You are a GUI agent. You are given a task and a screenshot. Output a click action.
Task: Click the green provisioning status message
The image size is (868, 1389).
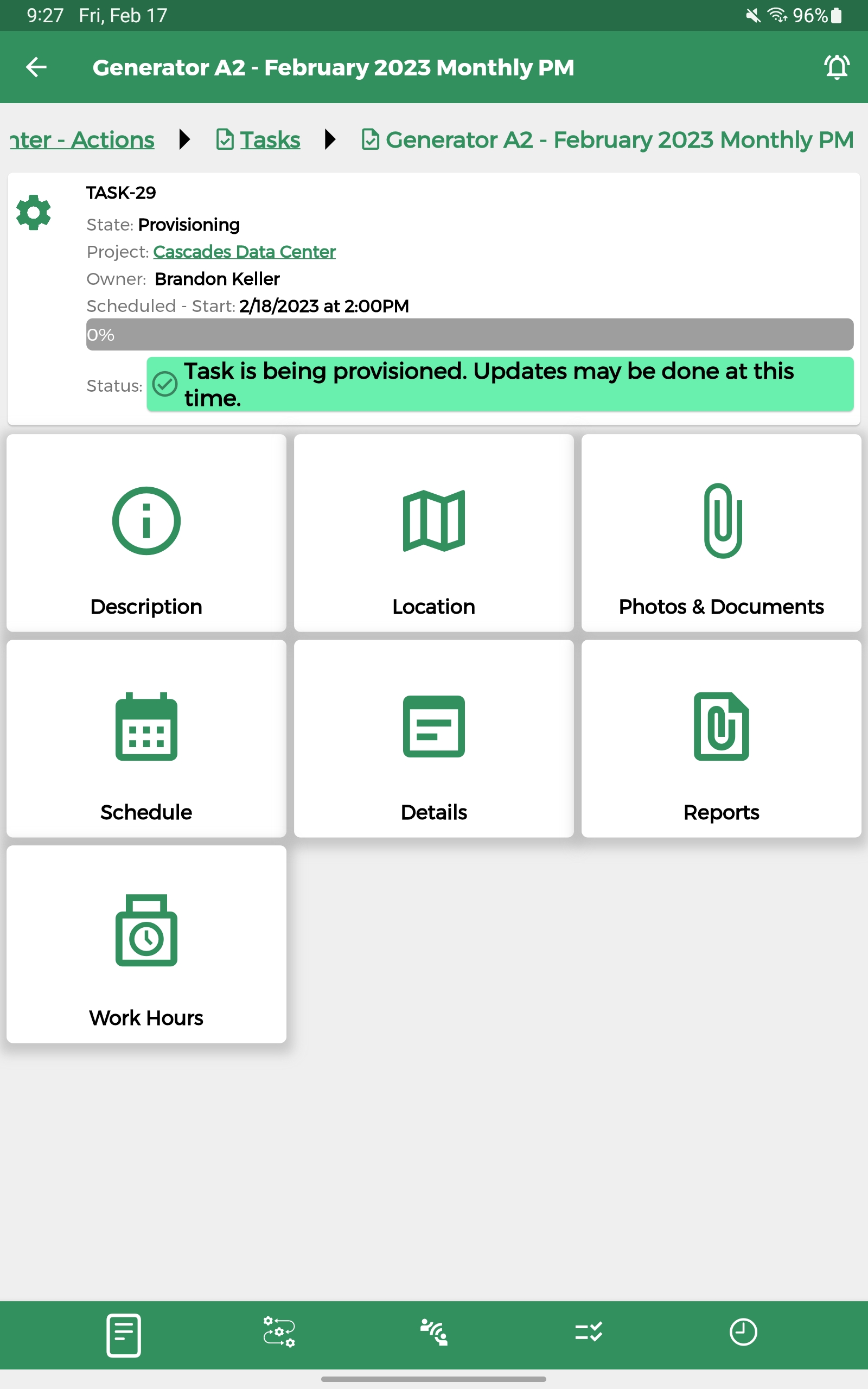[500, 384]
